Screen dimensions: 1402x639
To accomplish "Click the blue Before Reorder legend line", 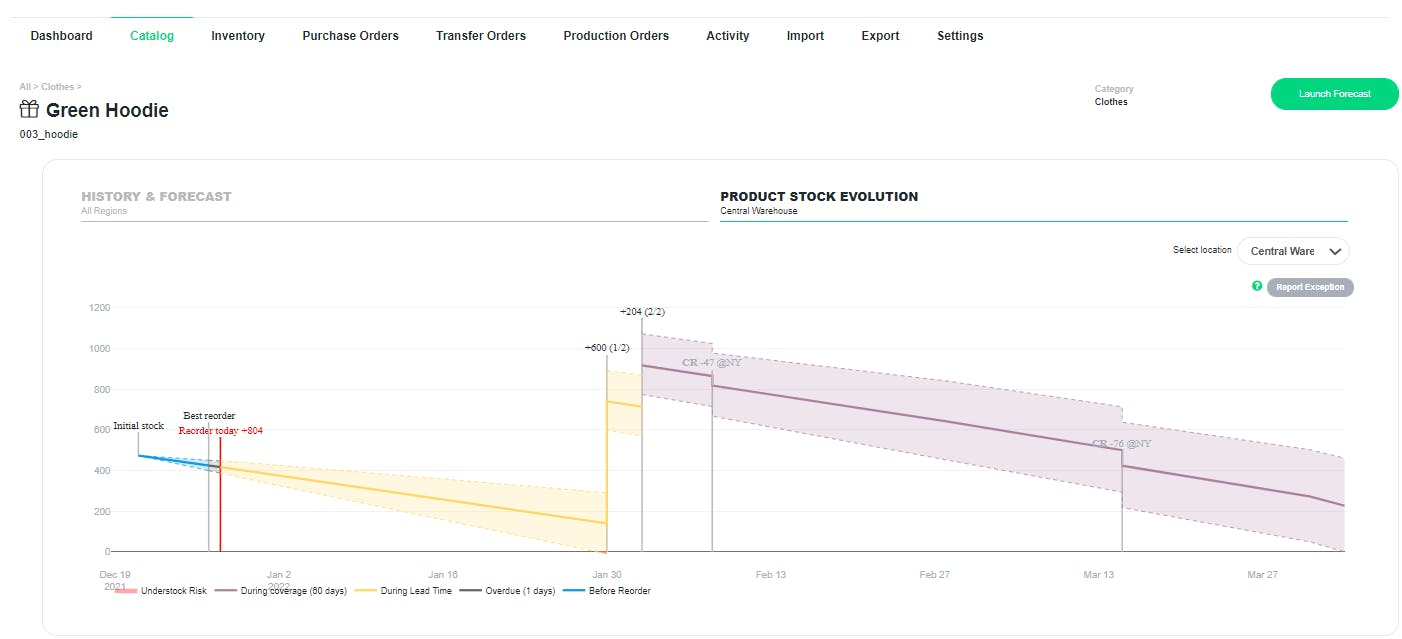I will [x=573, y=591].
